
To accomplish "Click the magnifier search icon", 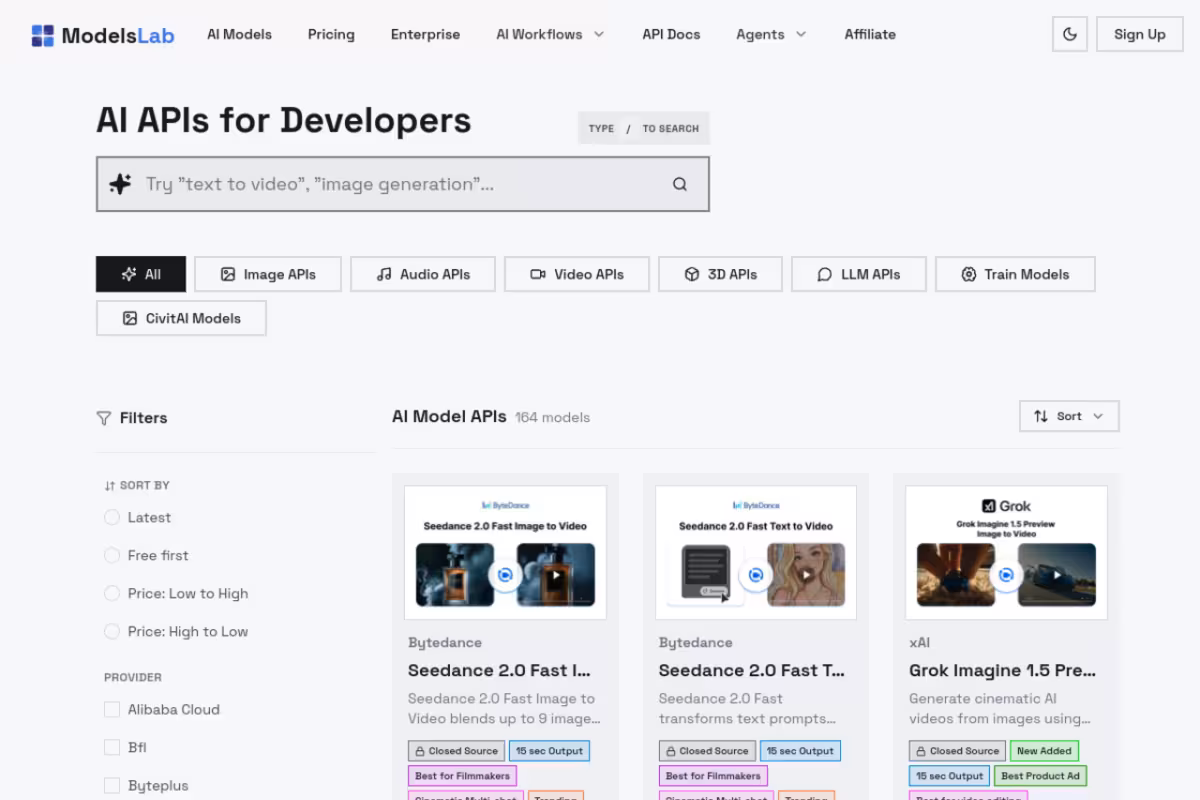I will 680,184.
